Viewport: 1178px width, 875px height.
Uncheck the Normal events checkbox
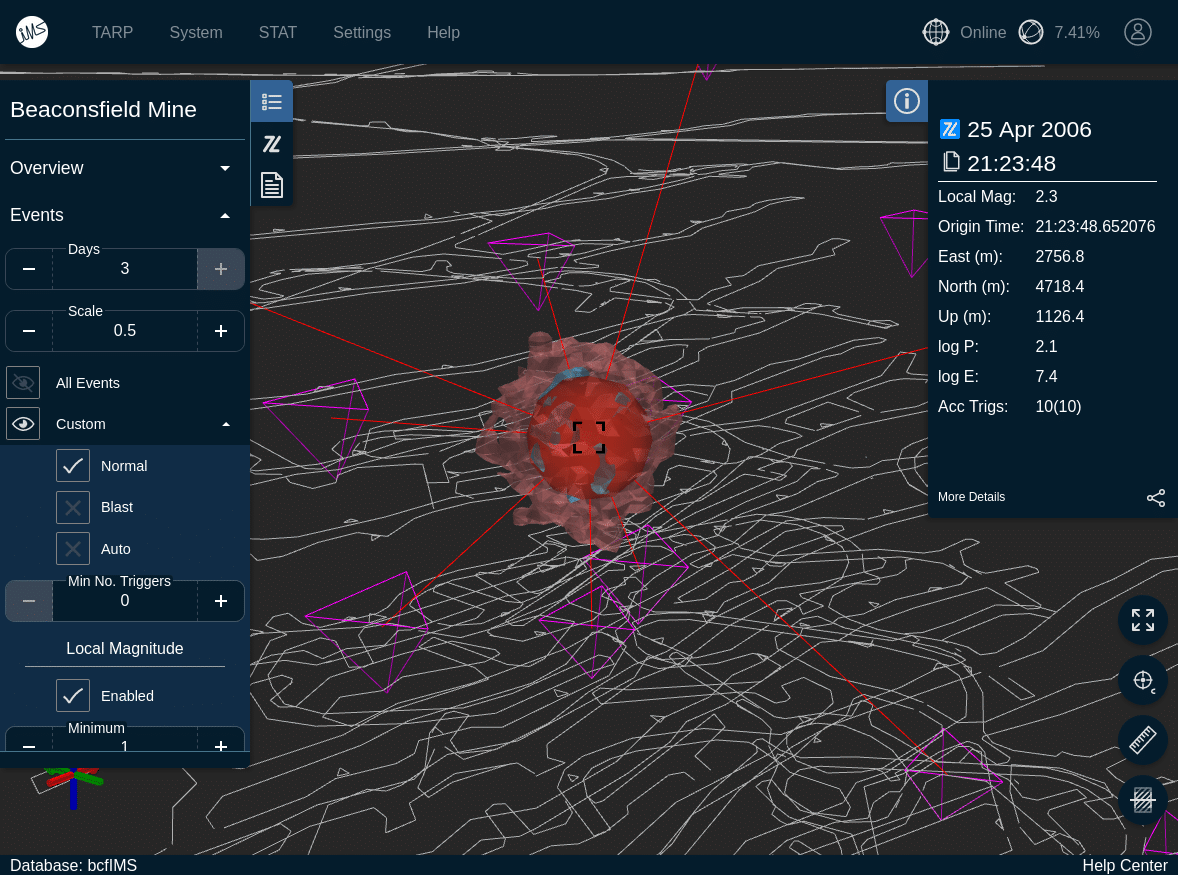73,466
